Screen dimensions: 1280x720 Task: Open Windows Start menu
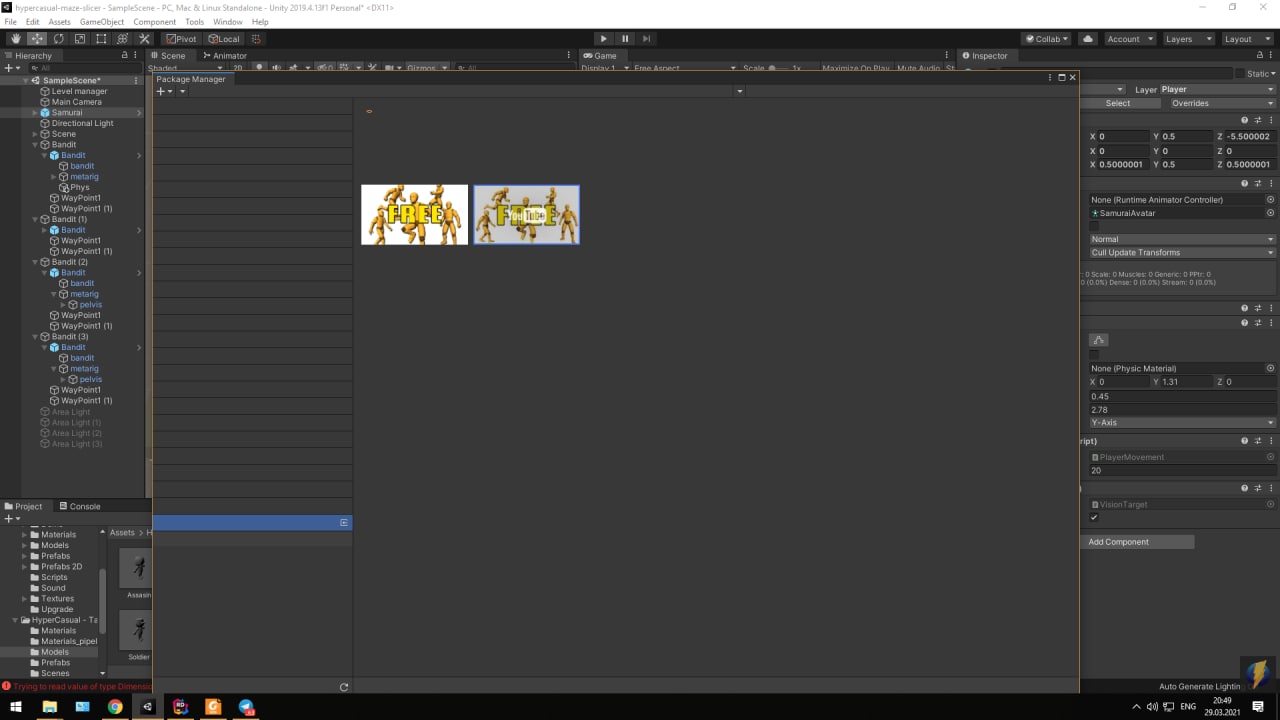point(16,707)
